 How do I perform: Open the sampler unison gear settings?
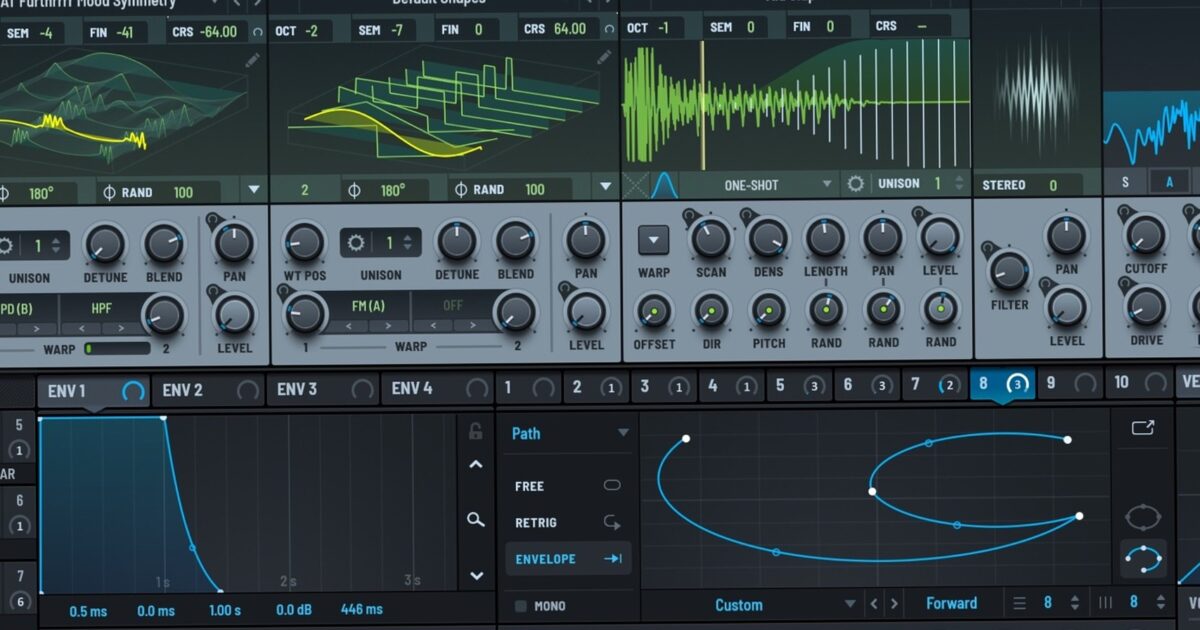tap(855, 184)
